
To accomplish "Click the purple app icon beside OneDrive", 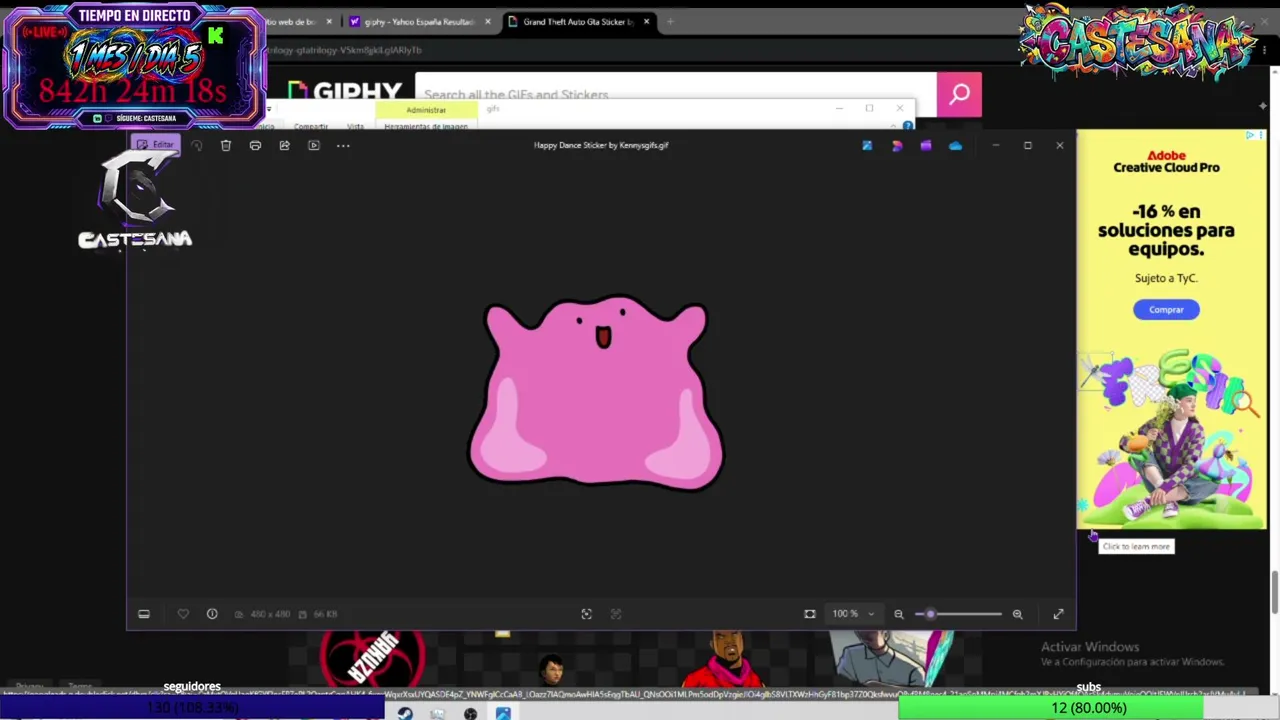I will (x=926, y=146).
